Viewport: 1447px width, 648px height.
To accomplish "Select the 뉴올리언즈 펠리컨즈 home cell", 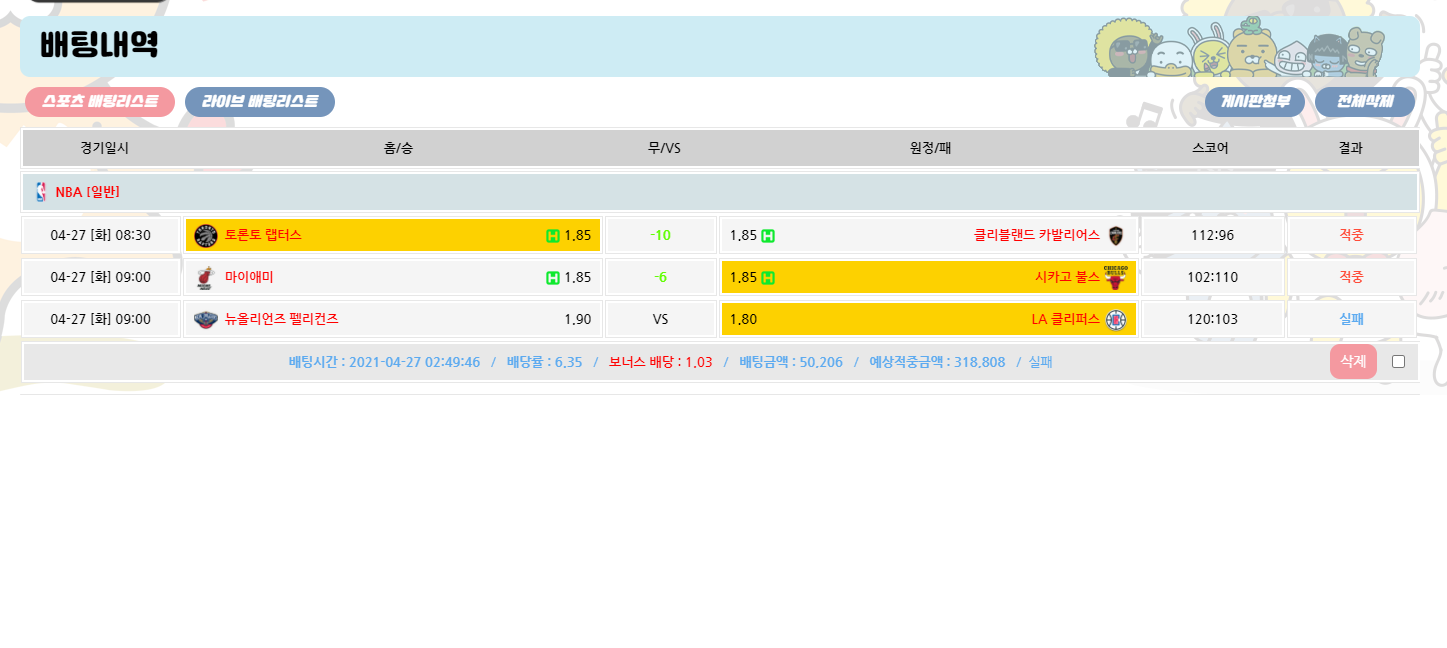I will (x=392, y=320).
